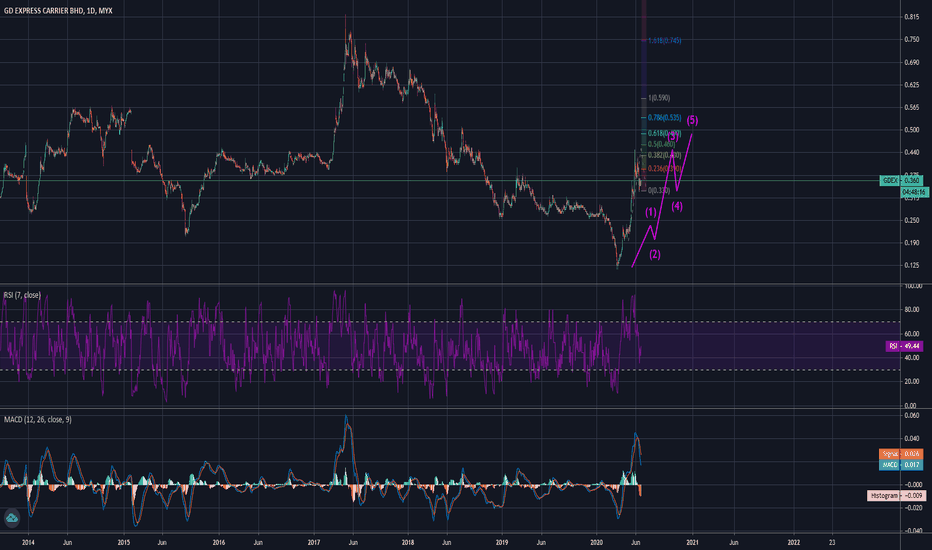Viewport: 932px width, 550px height.
Task: Click the blue MACD 0.017 value tag
Action: pyautogui.click(x=901, y=465)
